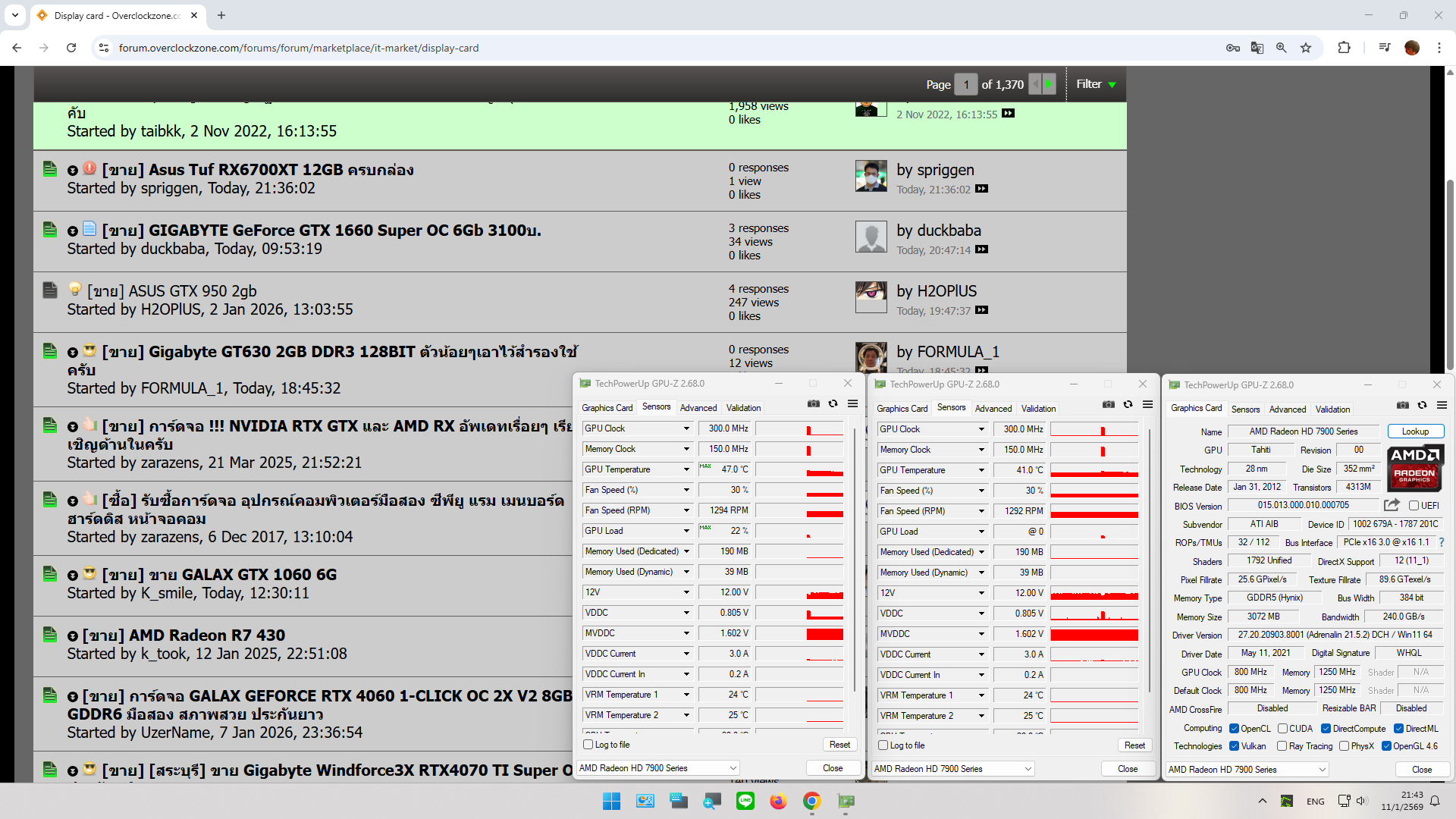Open the Asus Tuf RX6700XT 12GB thread
This screenshot has height=819, width=1456.
(x=258, y=170)
